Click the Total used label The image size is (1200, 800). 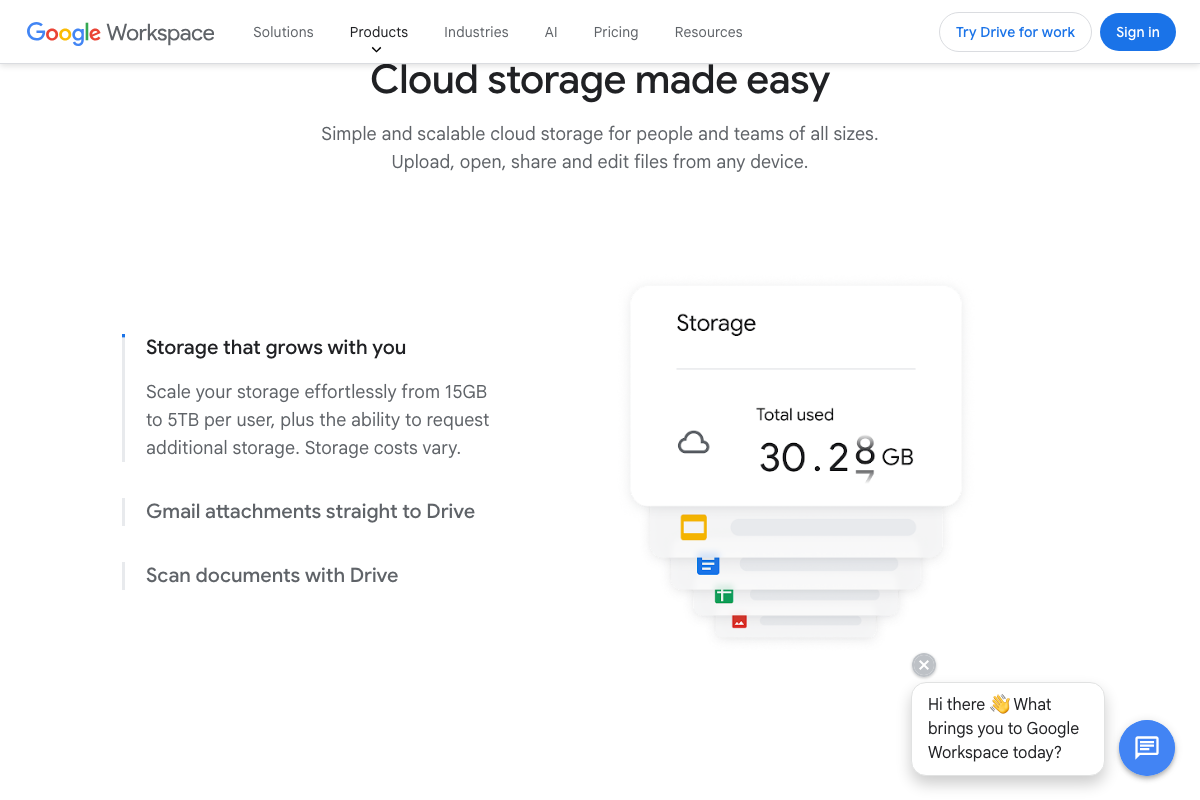pos(795,415)
